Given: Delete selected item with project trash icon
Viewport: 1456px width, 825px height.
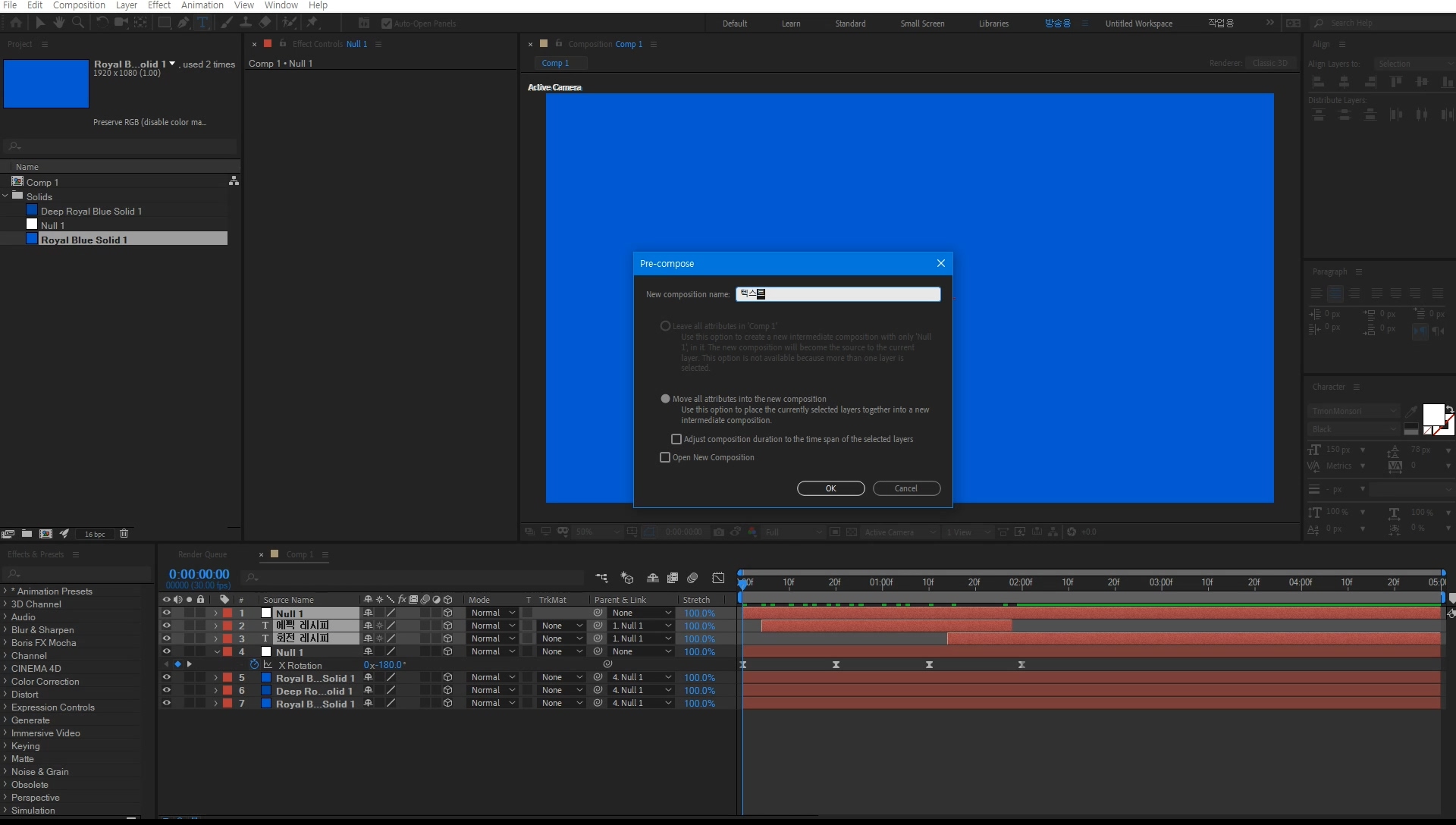Looking at the screenshot, I should [124, 534].
